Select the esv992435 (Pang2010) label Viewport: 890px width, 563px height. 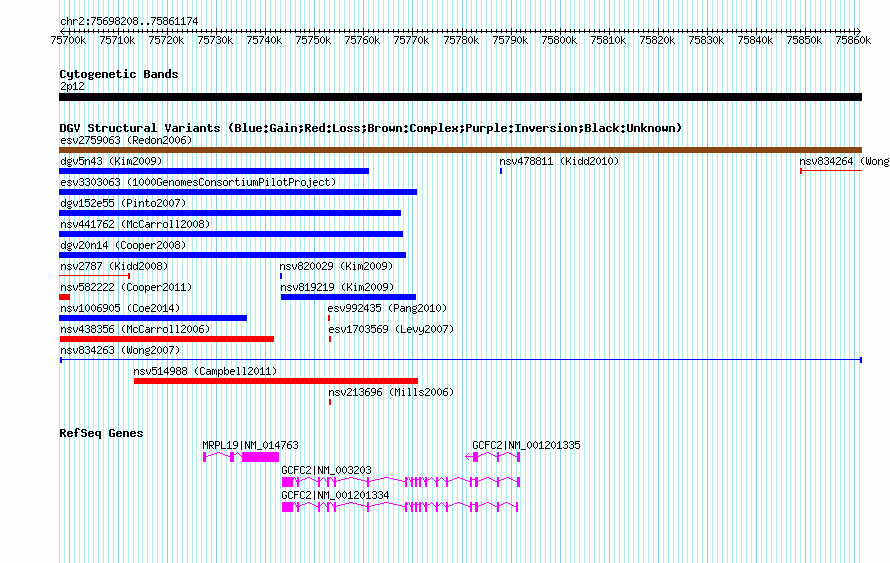click(387, 308)
